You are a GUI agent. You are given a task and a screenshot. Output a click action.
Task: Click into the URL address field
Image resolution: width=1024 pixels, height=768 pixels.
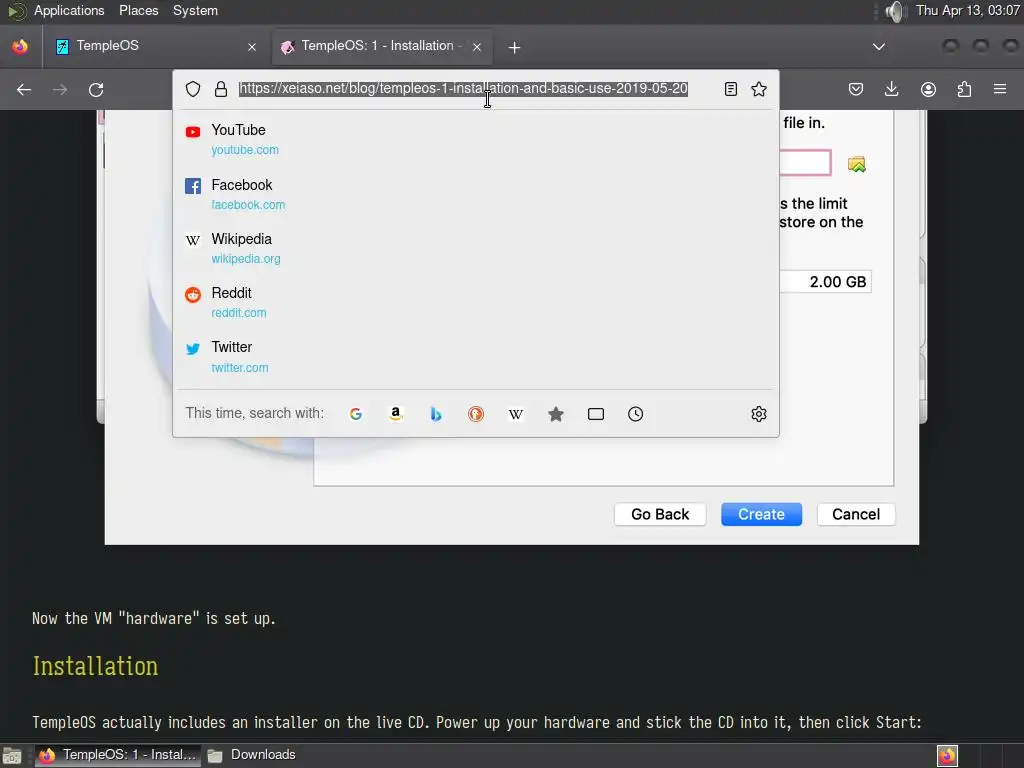[x=463, y=89]
